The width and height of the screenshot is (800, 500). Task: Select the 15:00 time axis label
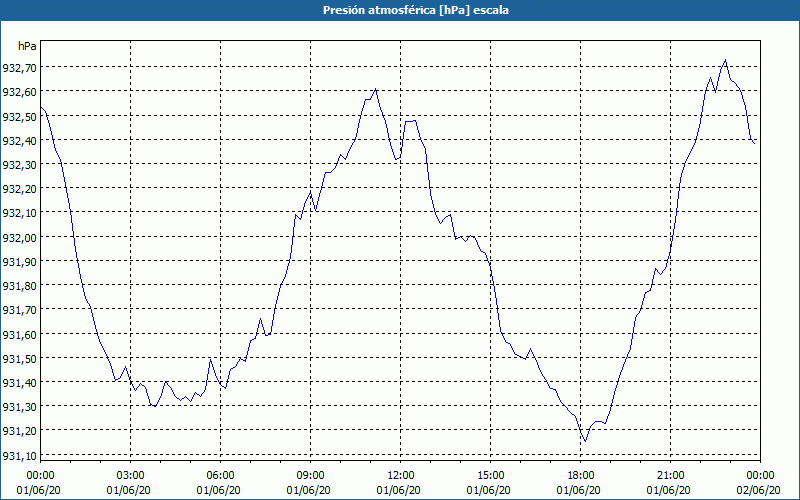tap(490, 475)
